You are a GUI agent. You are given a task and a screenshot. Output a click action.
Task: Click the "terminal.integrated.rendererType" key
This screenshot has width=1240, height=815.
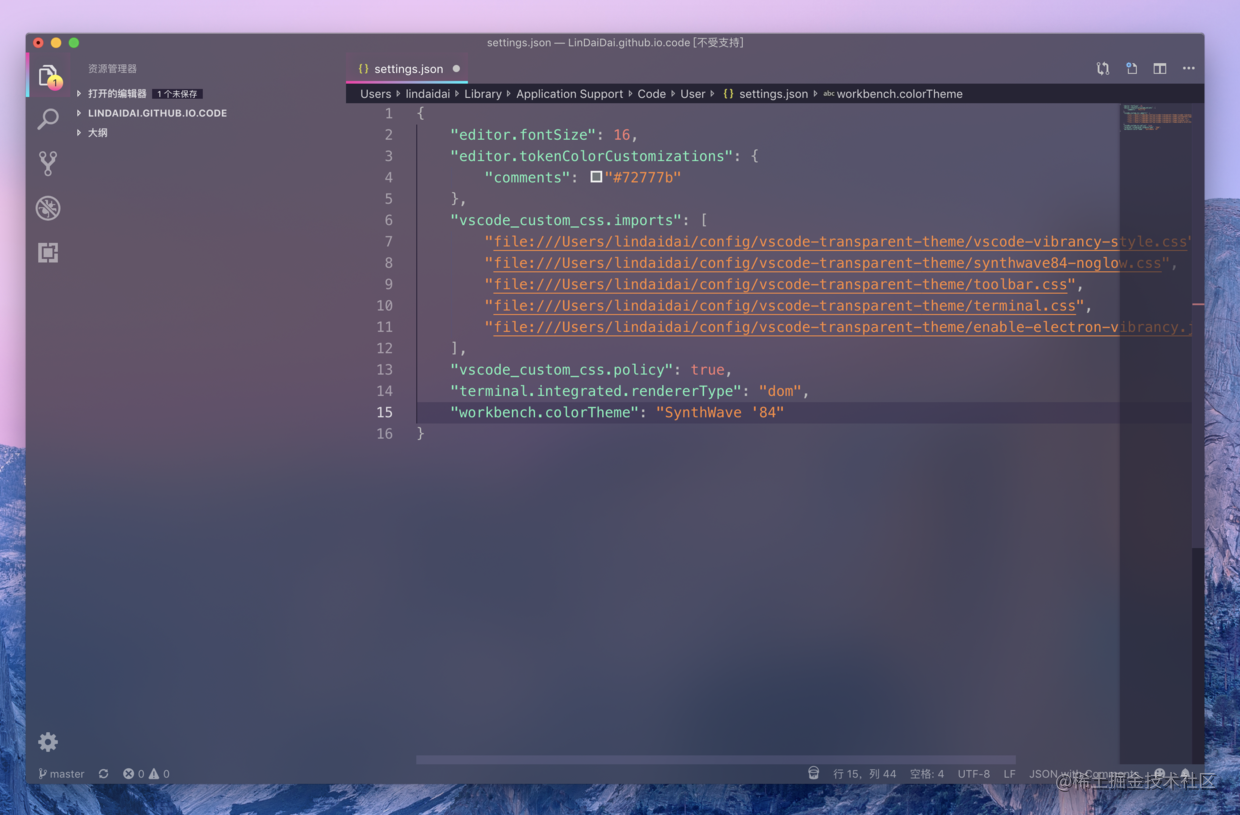pos(596,391)
